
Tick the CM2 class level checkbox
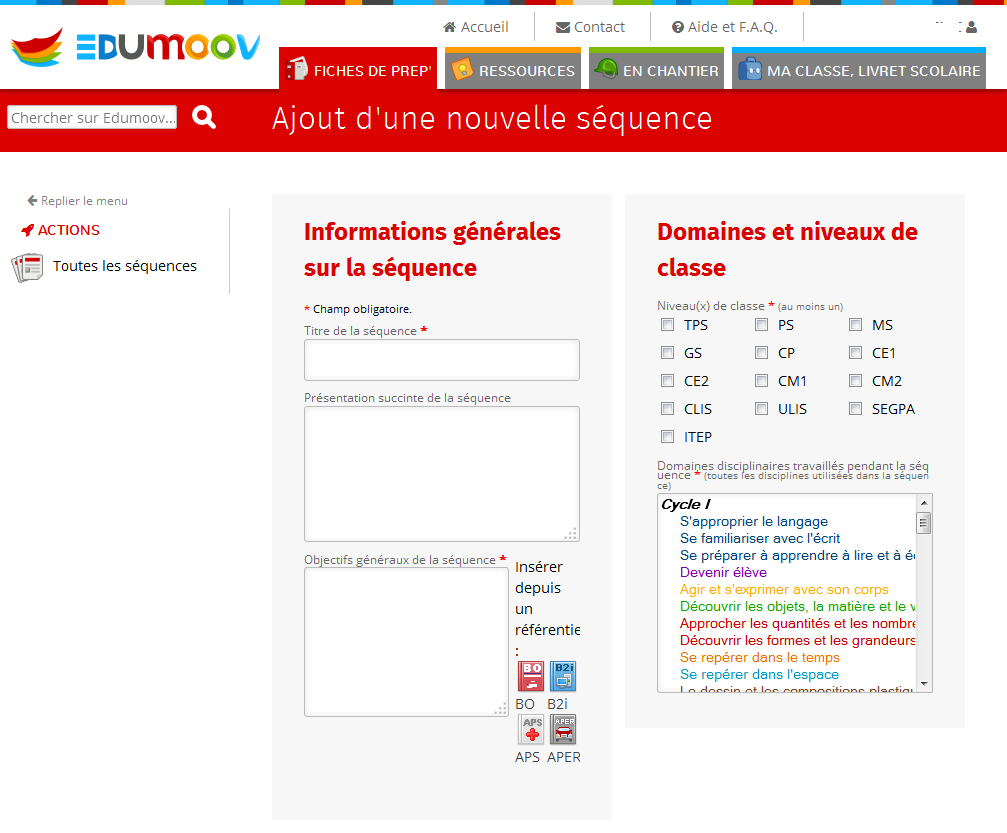coord(855,381)
